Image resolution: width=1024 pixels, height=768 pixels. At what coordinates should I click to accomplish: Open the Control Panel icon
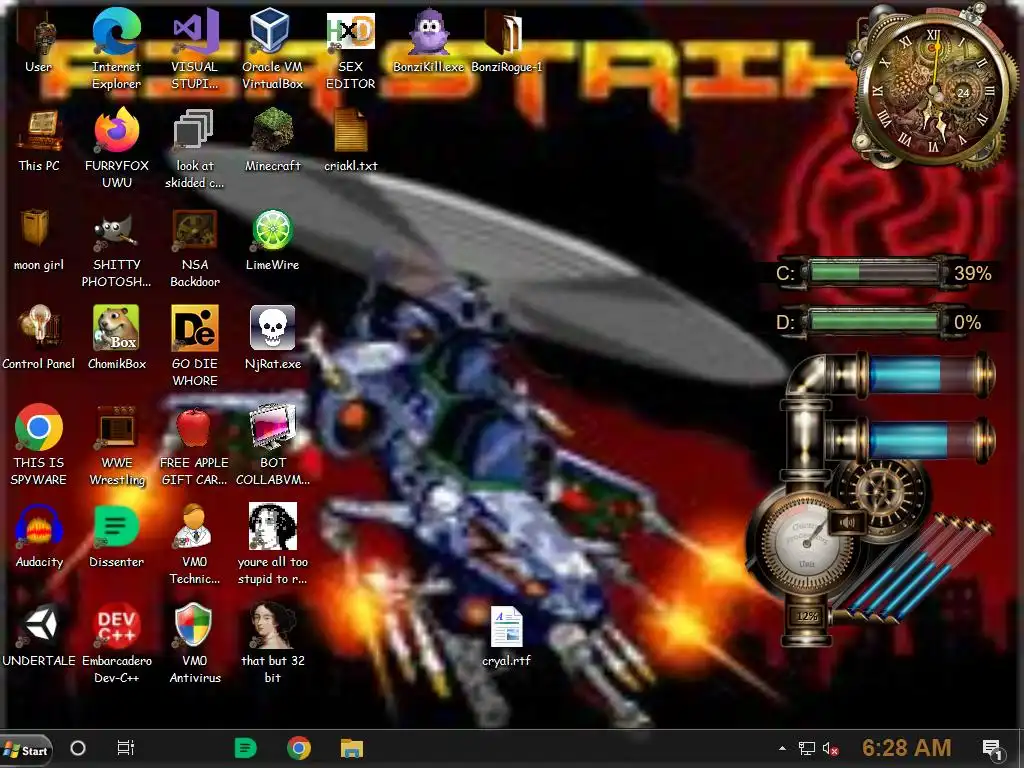[x=39, y=338]
